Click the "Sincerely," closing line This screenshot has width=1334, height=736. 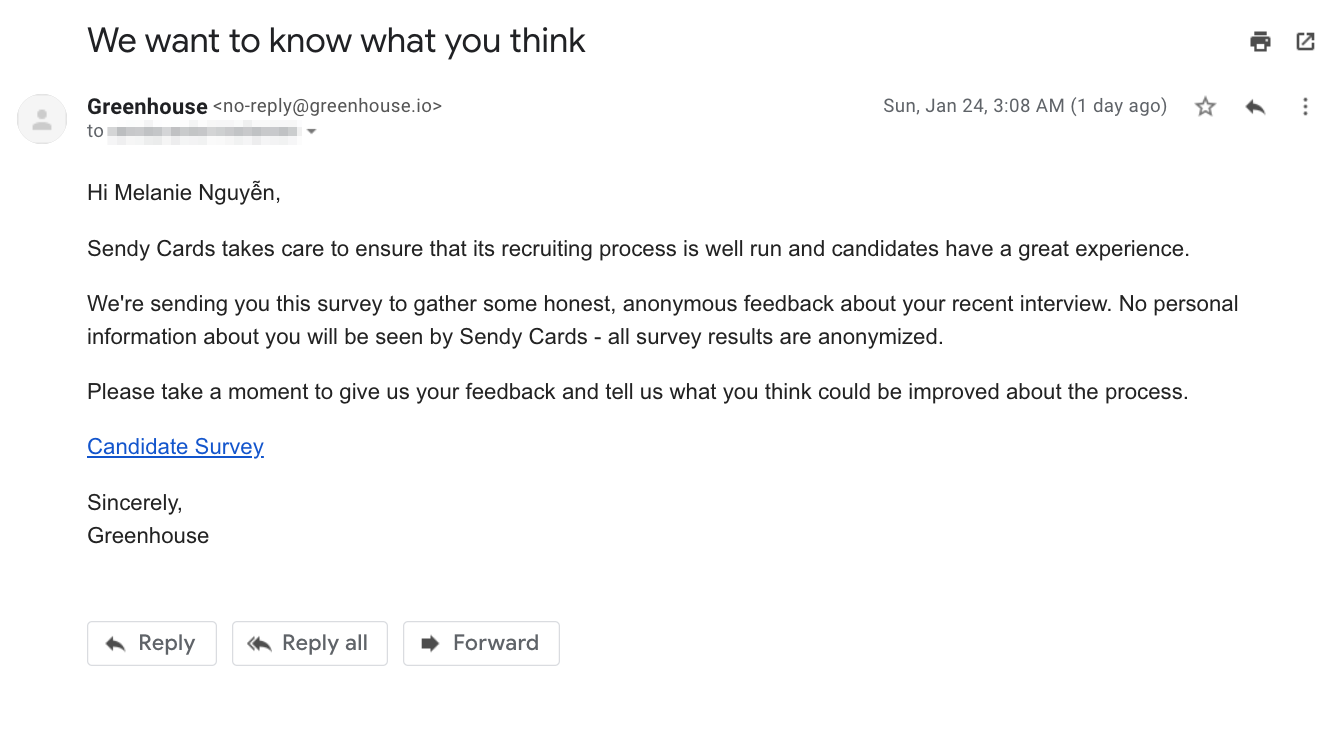click(135, 502)
